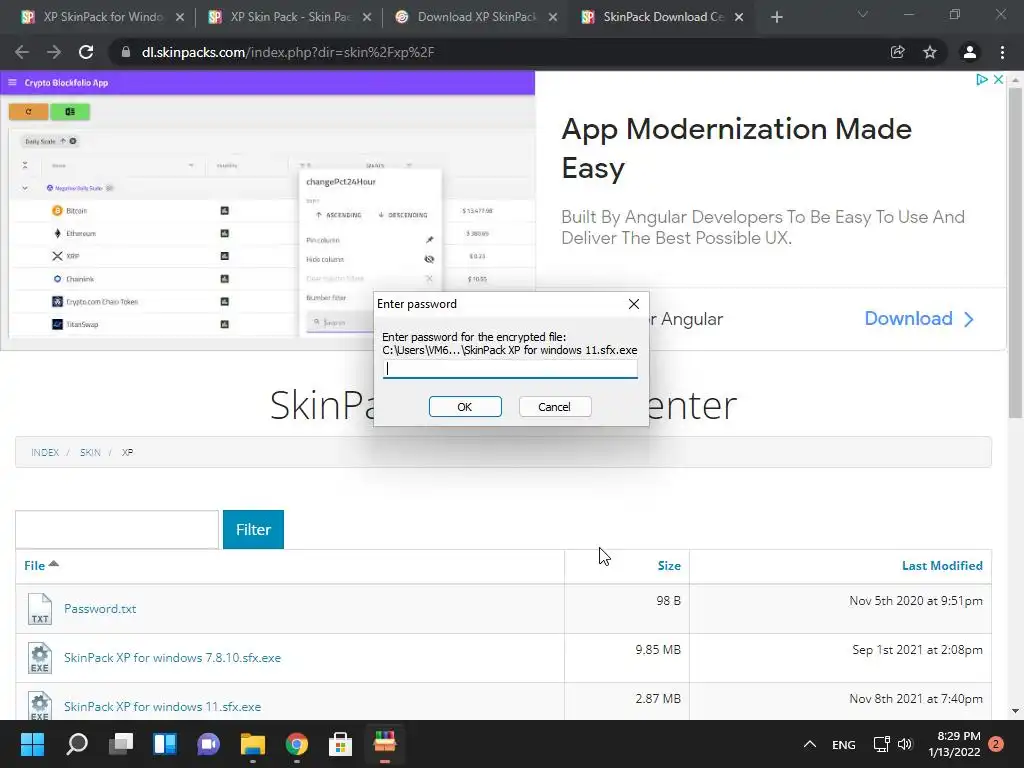Download SkinPack XP for windows 7.8.10.sfx.exe
This screenshot has width=1024, height=768.
coord(172,658)
